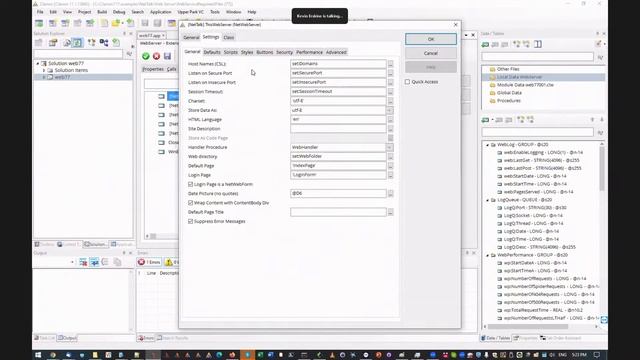Click the ellipsis button beside Default Page Title

(391, 212)
